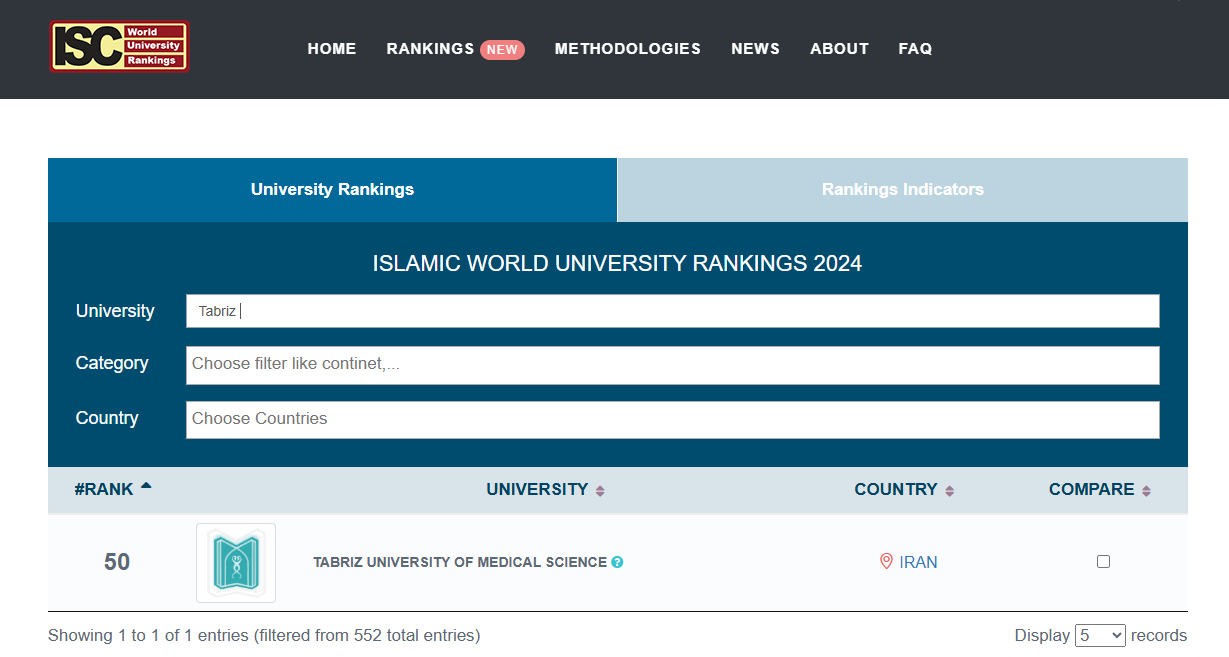
Task: Click the location pin icon next to Iran
Action: [x=886, y=562]
